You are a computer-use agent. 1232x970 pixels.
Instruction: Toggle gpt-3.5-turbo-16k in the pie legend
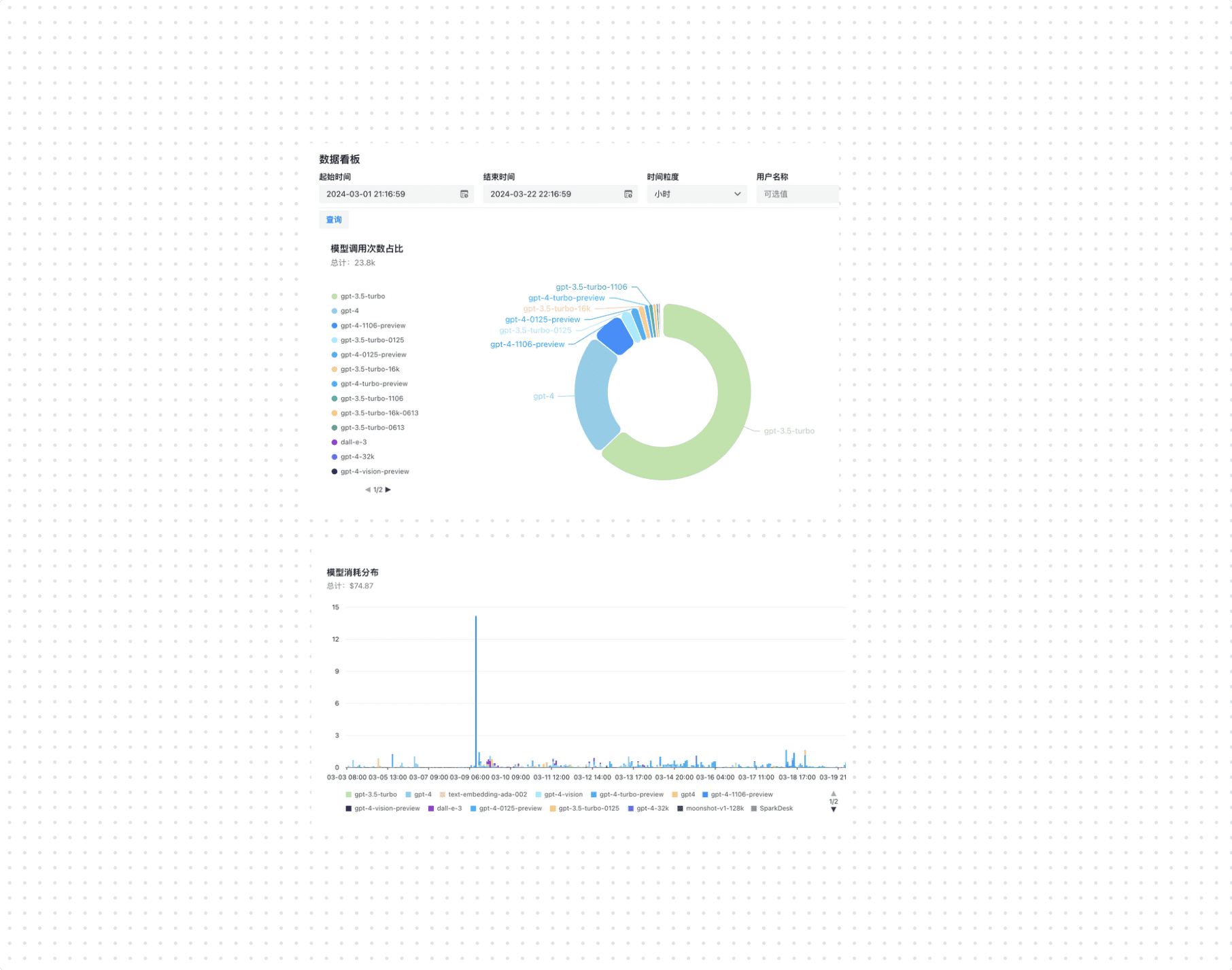[x=365, y=369]
